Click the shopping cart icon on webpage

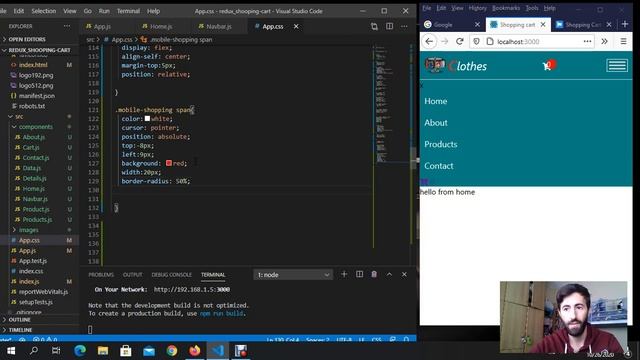[x=547, y=66]
